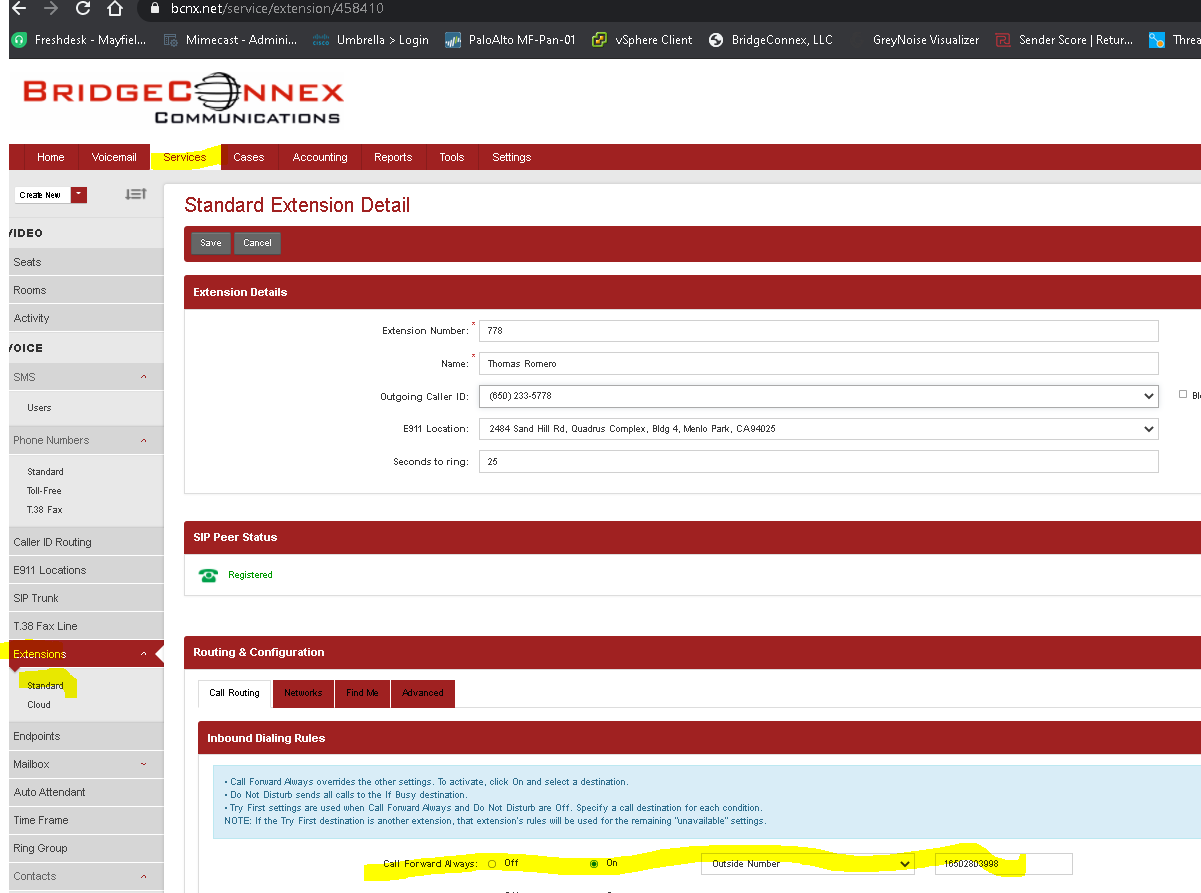Click the browser forward arrow
The height and width of the screenshot is (893, 1201).
click(51, 8)
